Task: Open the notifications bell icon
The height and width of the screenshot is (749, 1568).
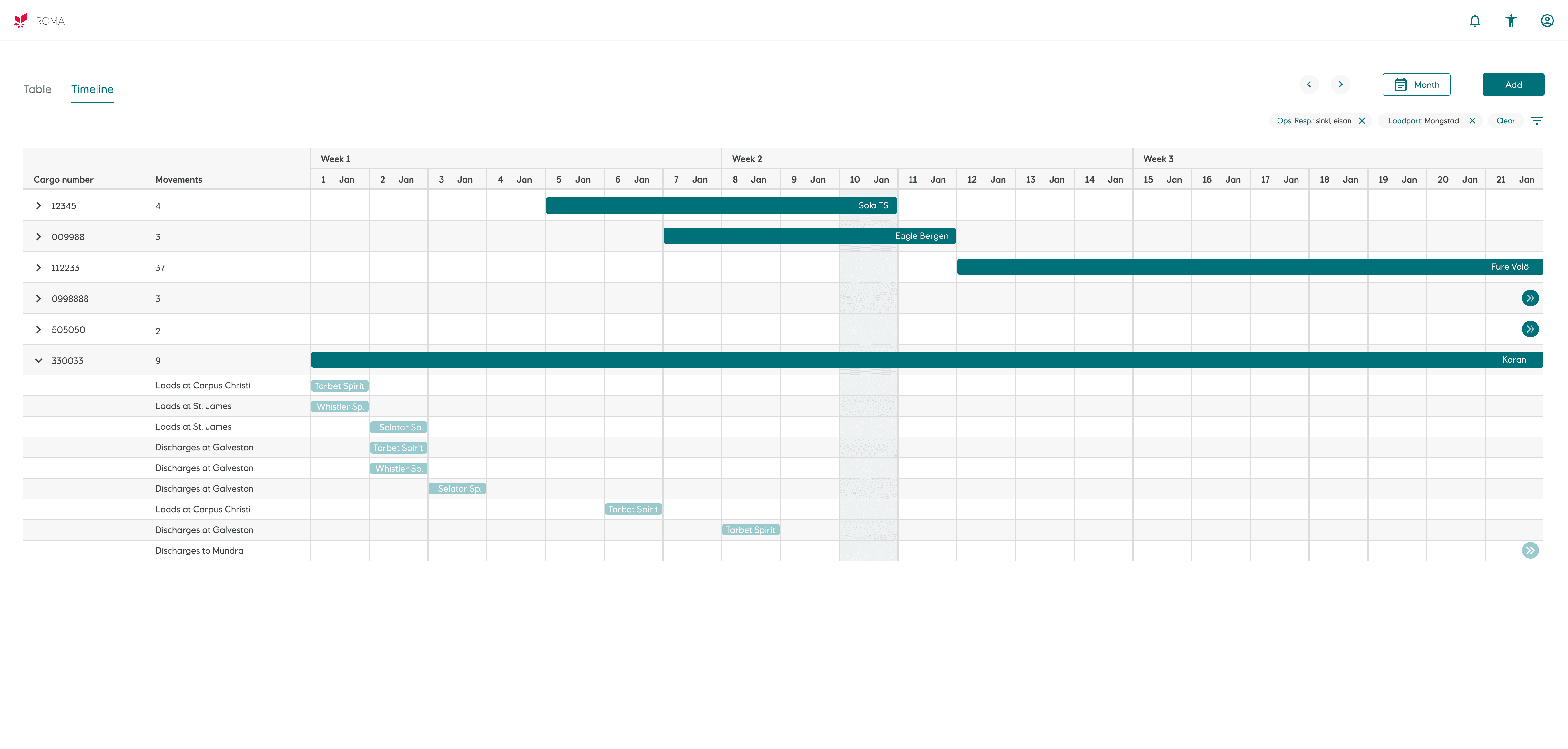Action: click(1474, 21)
